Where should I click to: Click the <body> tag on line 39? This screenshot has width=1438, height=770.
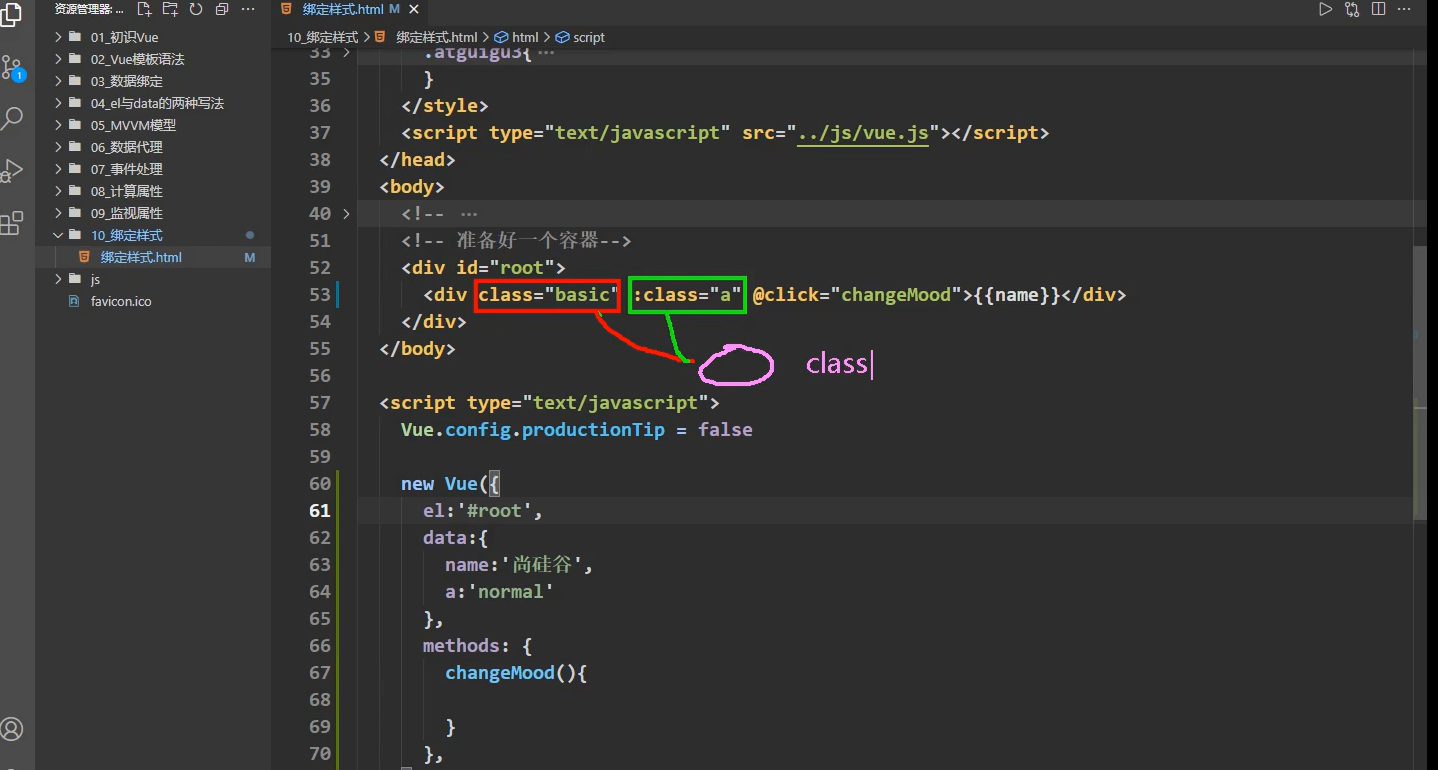412,186
